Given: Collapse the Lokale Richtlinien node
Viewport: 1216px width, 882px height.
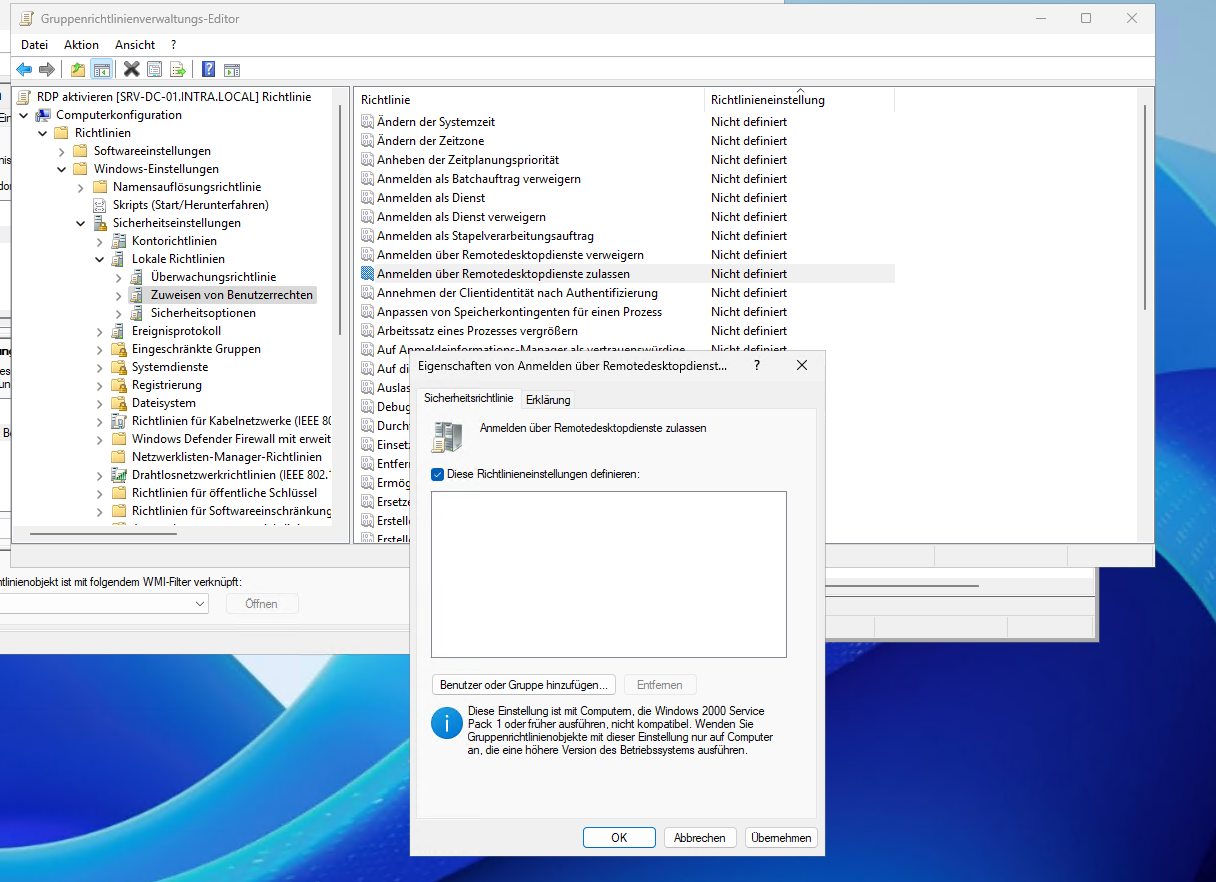Looking at the screenshot, I should coord(100,259).
